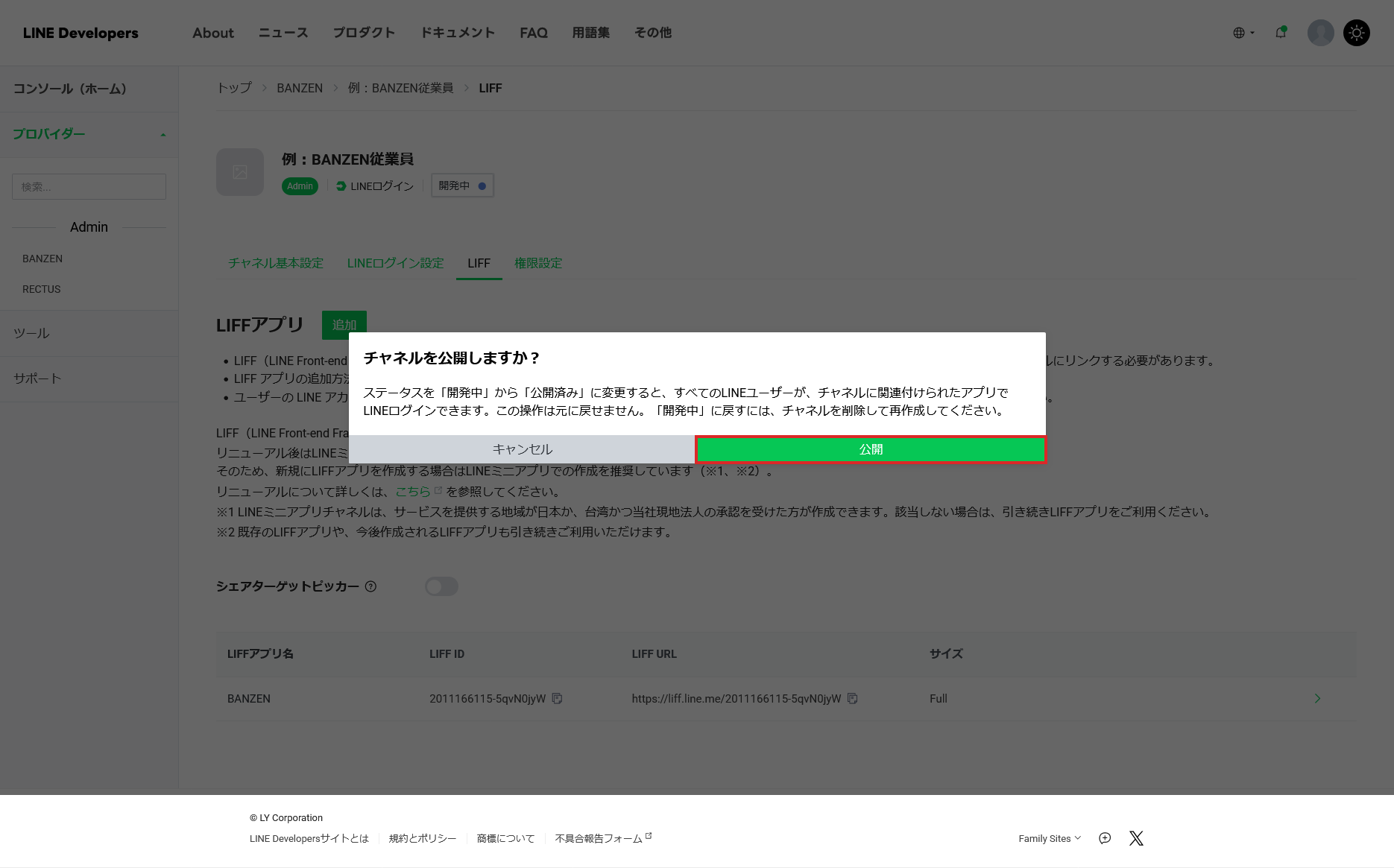This screenshot has width=1394, height=868.
Task: Go to 例：BANZEN従業員 breadcrumb
Action: [x=400, y=88]
